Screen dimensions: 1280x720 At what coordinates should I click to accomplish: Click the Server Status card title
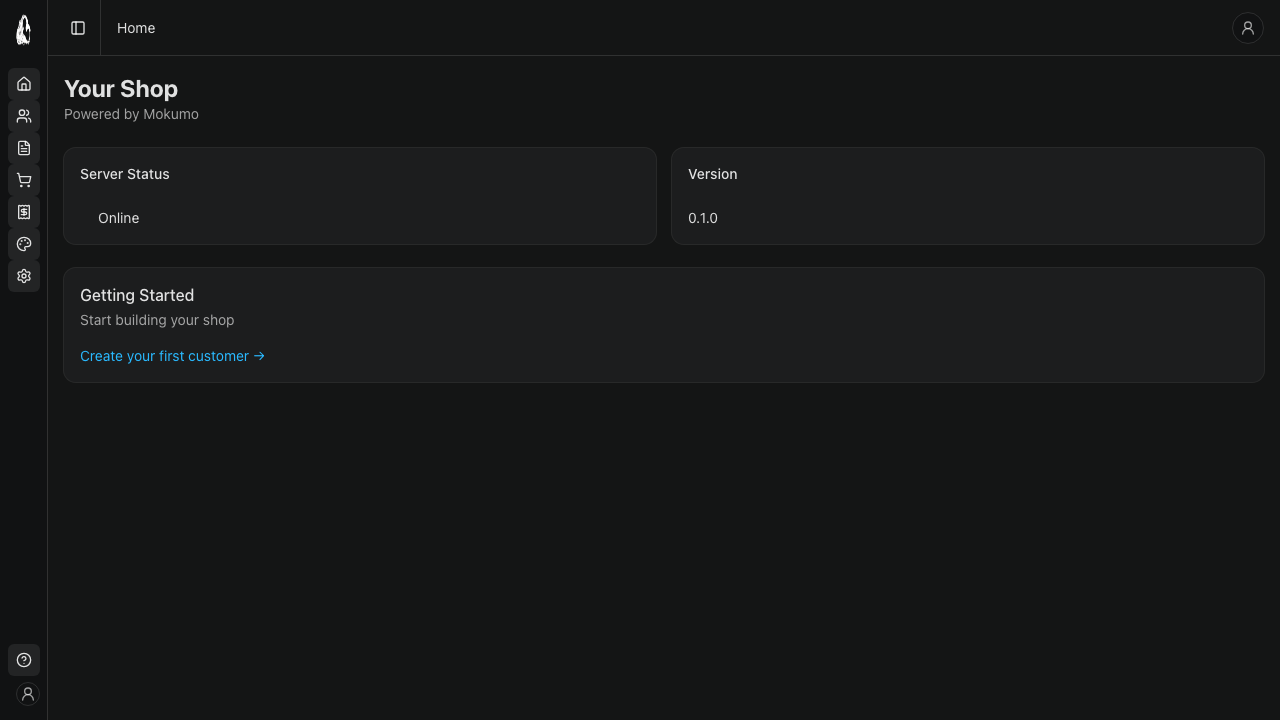125,174
